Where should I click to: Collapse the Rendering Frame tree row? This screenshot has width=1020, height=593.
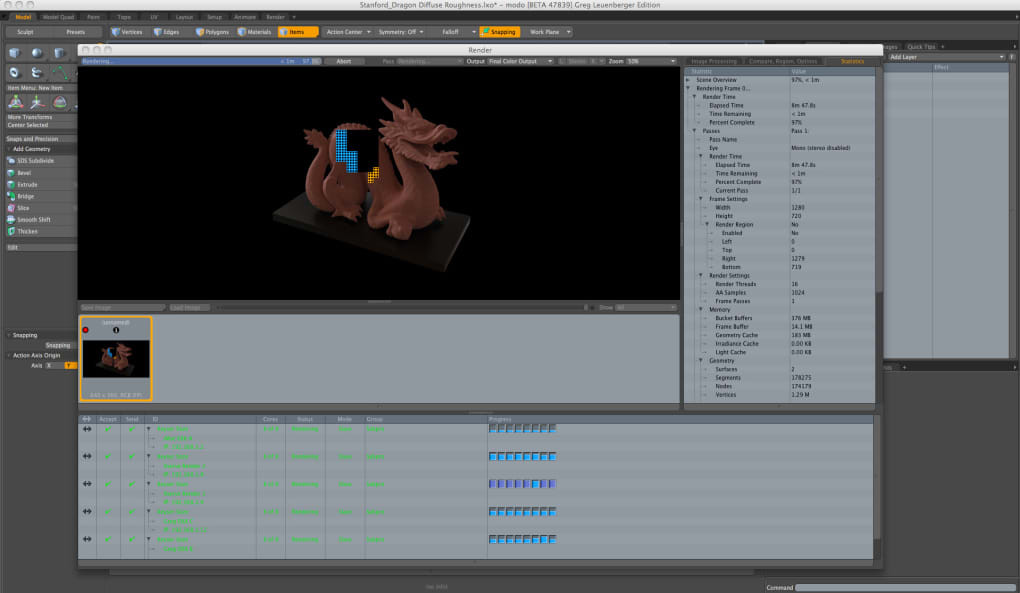click(x=688, y=88)
